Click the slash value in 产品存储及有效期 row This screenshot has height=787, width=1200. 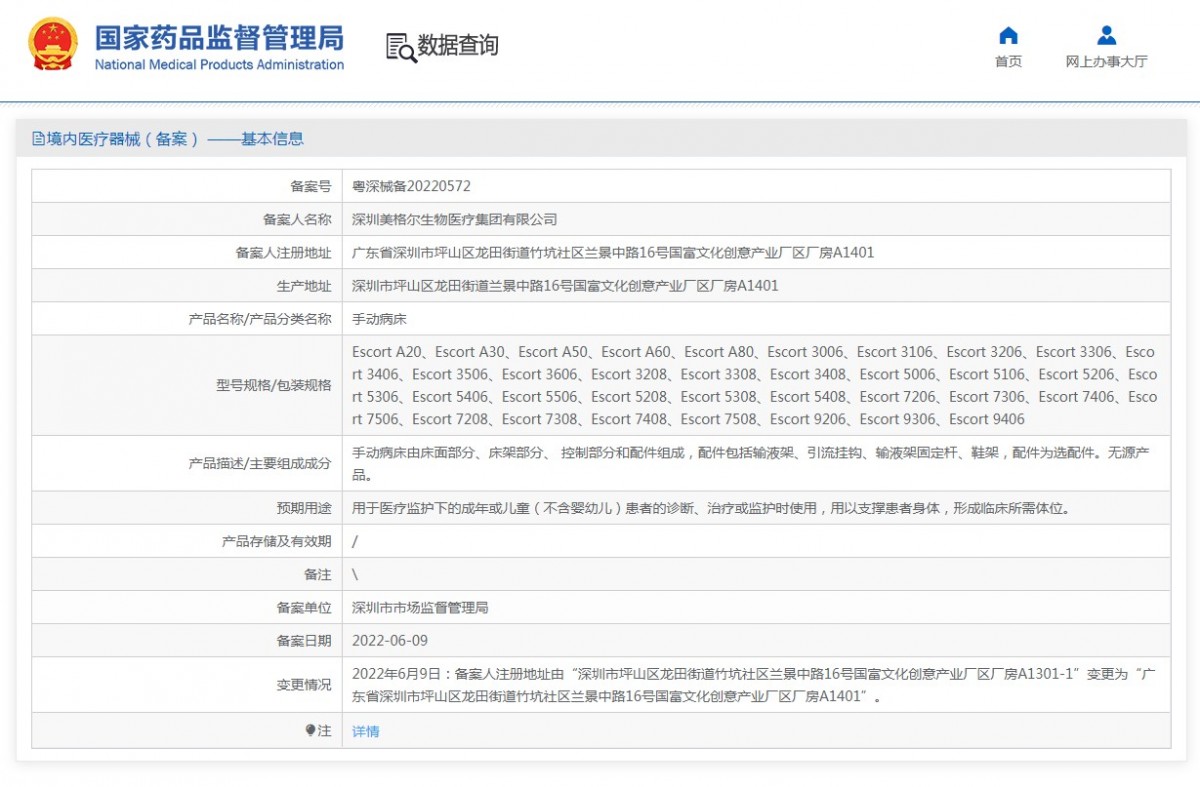coord(355,541)
